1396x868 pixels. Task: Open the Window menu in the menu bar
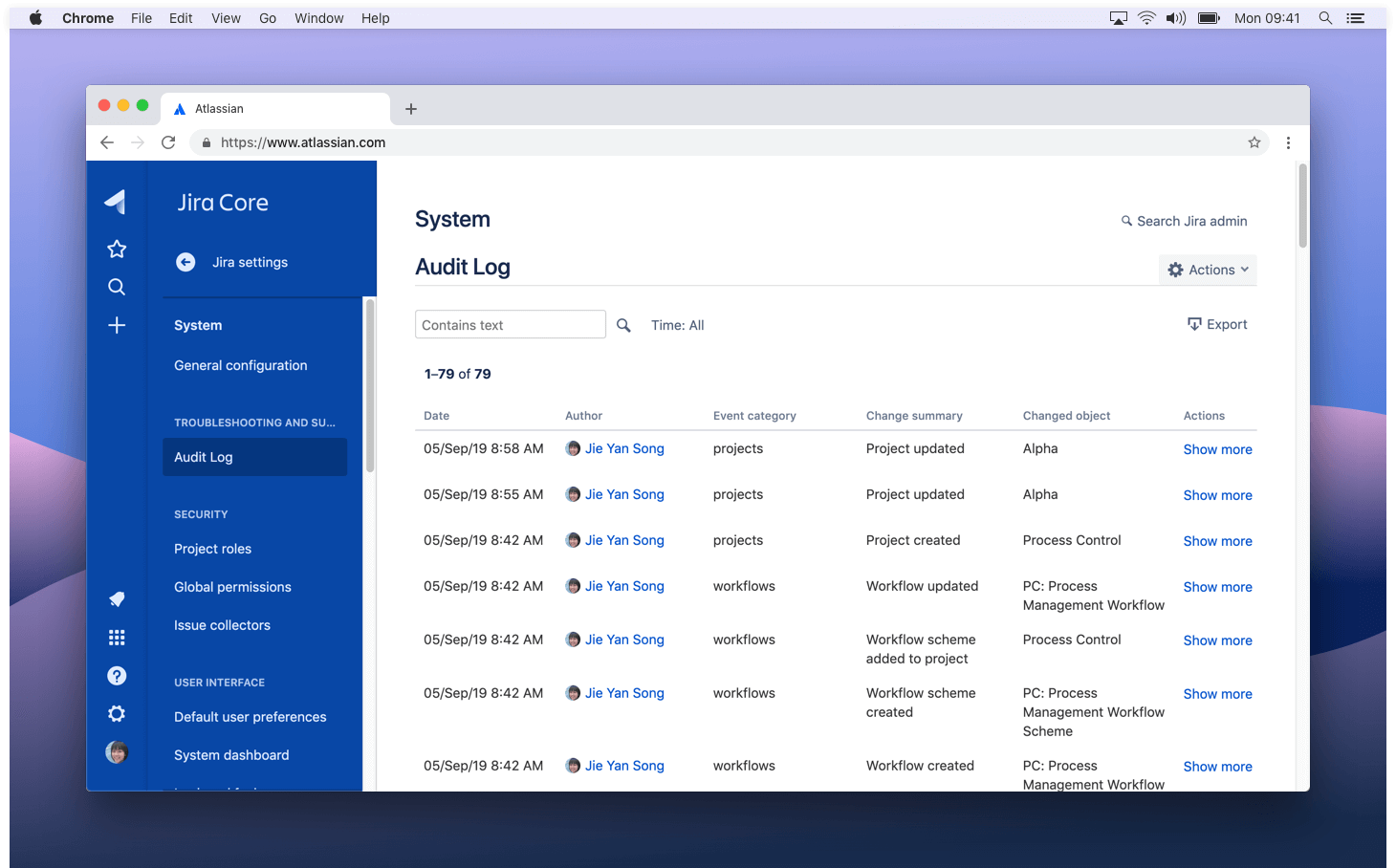click(x=318, y=17)
